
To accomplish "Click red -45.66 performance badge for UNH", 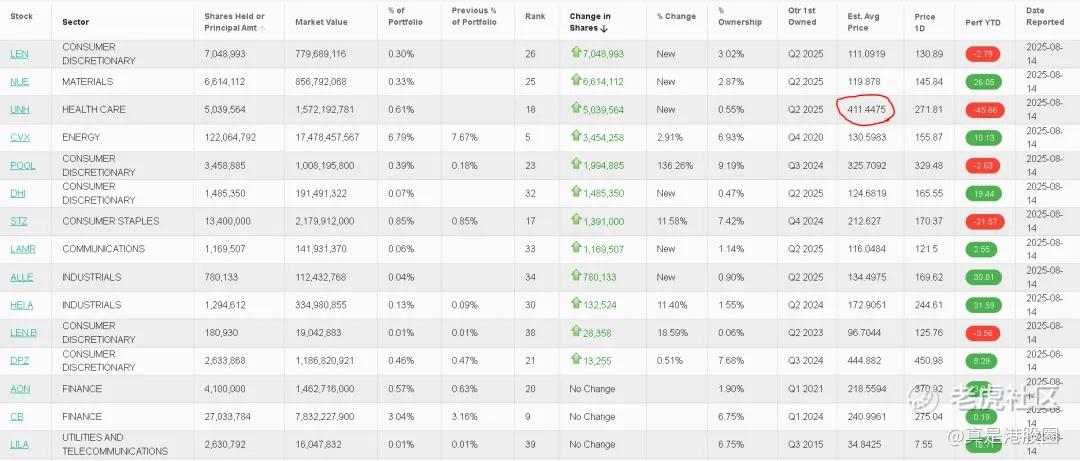I will [x=984, y=110].
